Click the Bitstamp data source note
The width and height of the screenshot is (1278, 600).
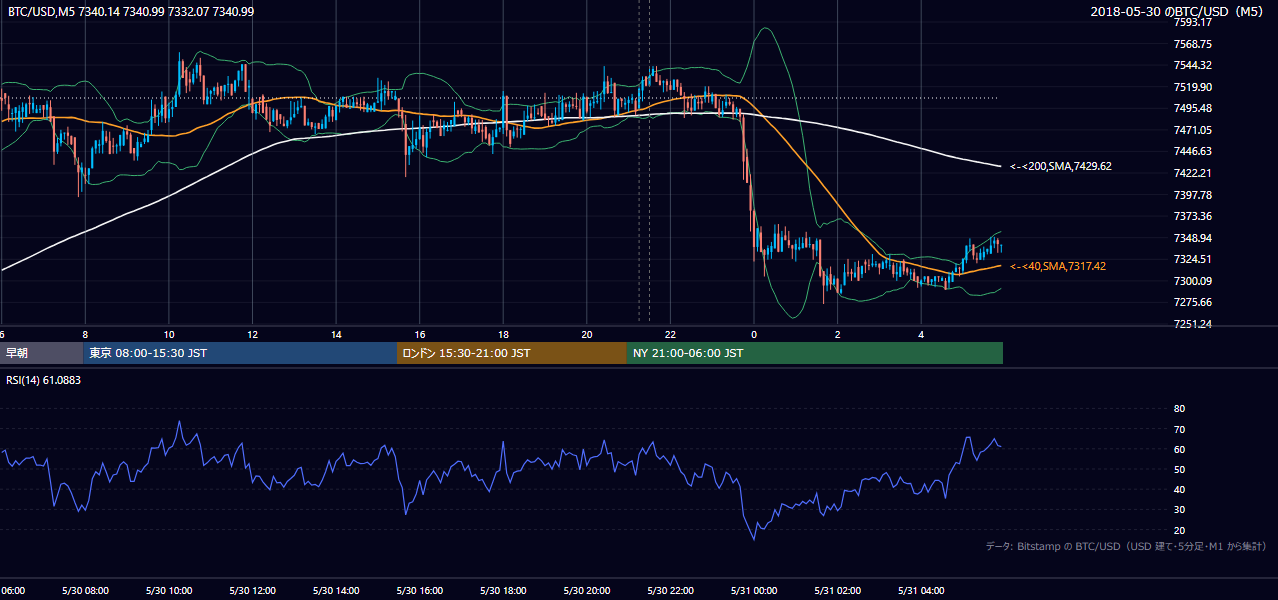pyautogui.click(x=1126, y=546)
